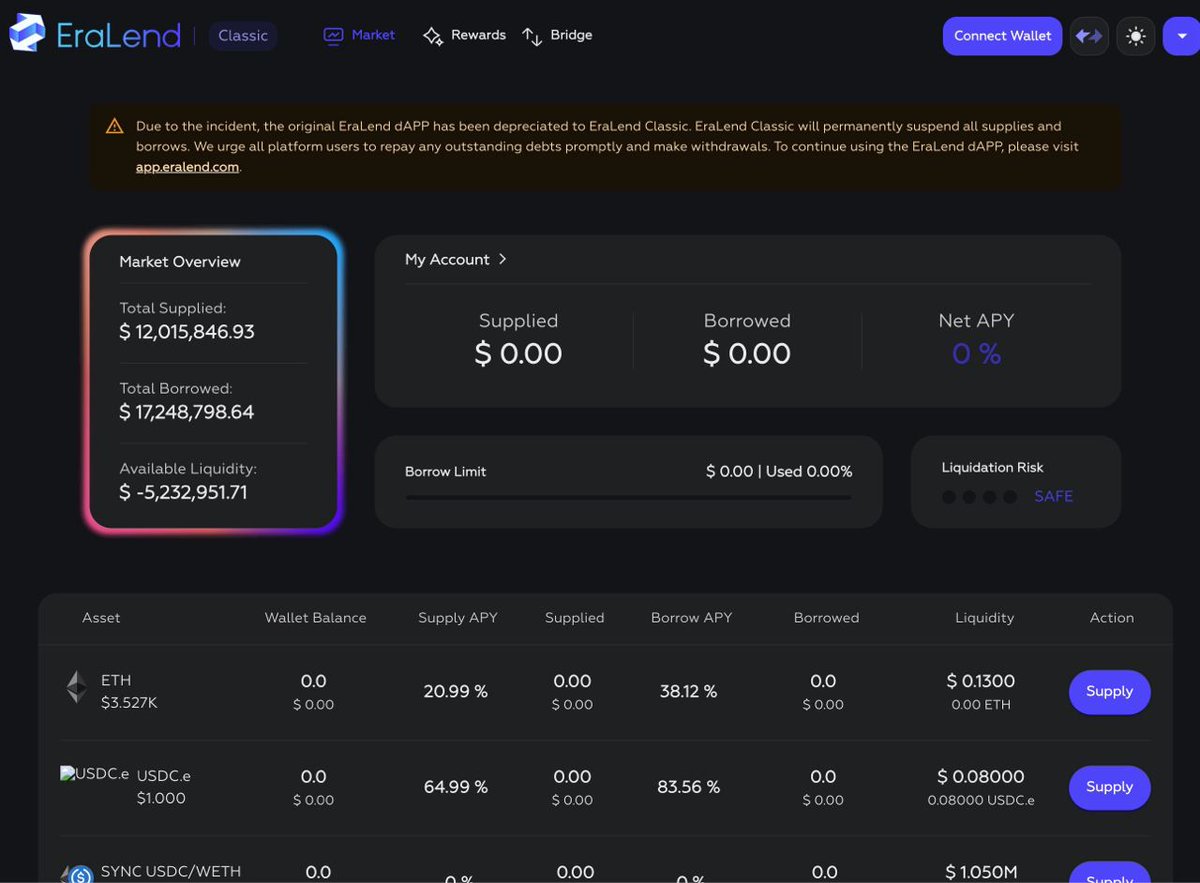Click the Borrow APY column header

coord(691,618)
